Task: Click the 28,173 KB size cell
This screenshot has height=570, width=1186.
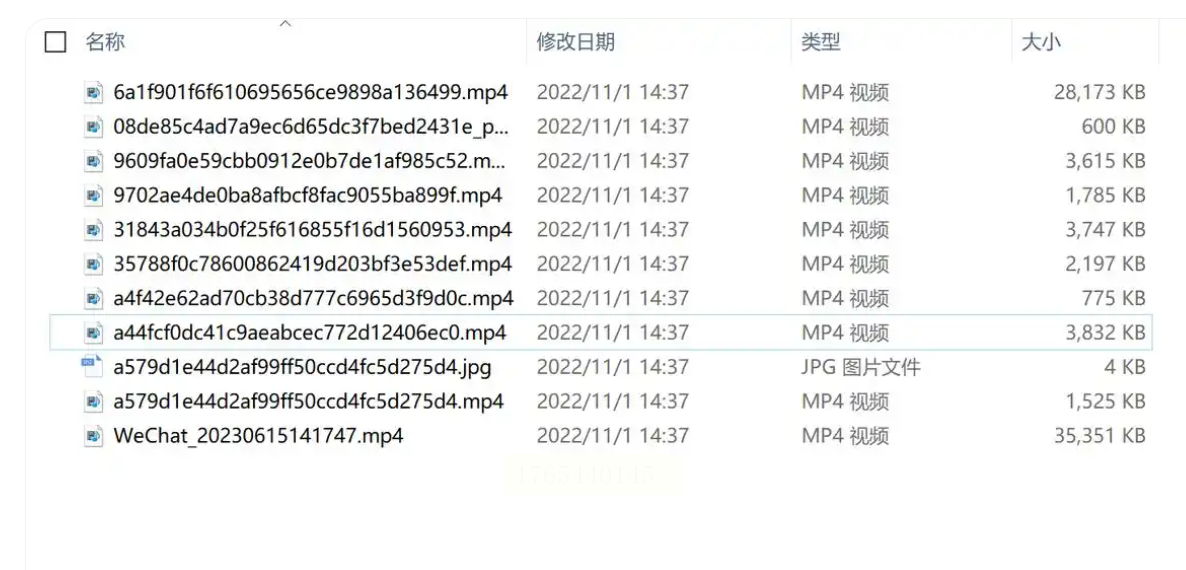Action: click(1100, 93)
